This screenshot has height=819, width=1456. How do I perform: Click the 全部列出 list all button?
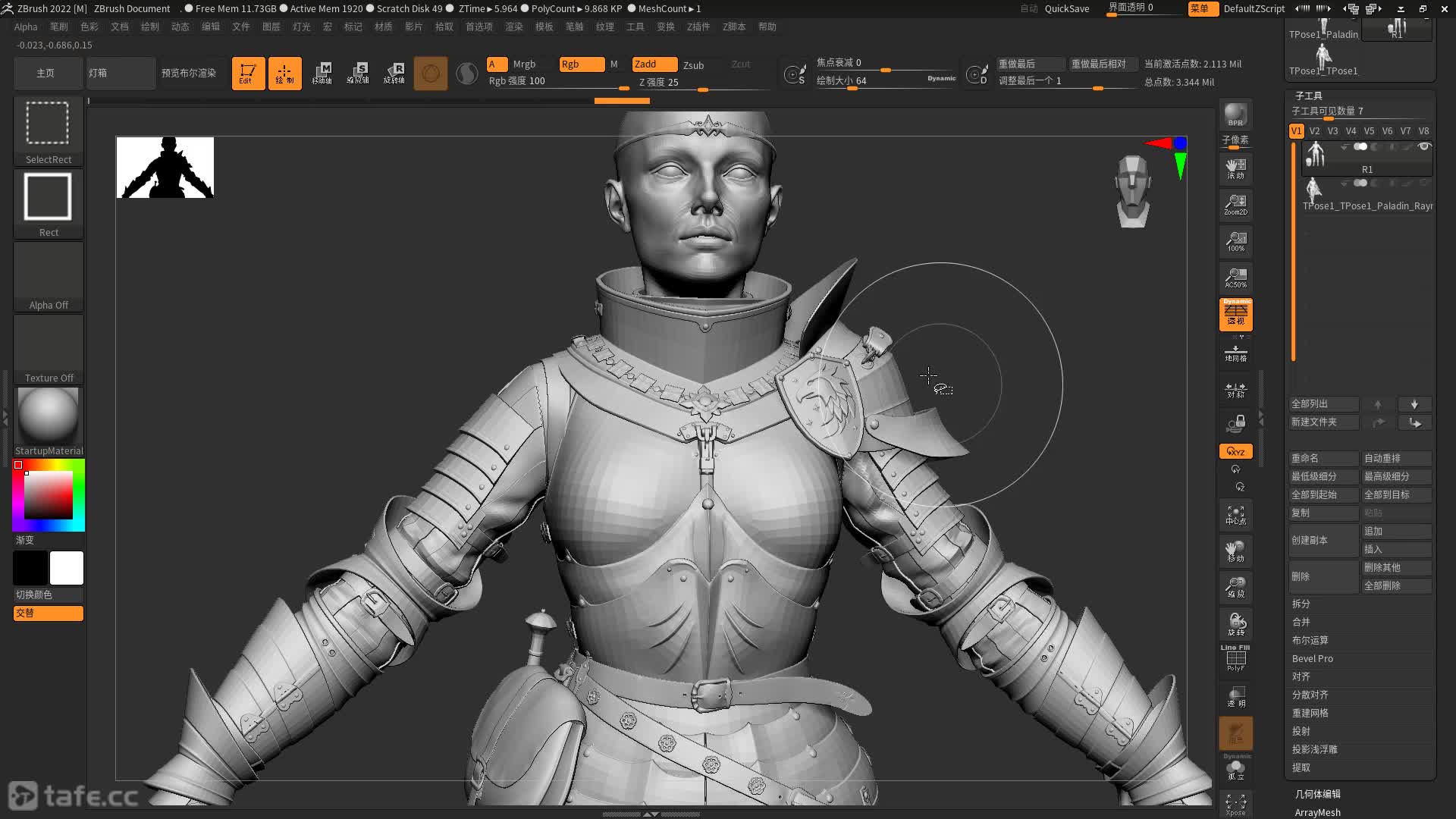coord(1323,404)
